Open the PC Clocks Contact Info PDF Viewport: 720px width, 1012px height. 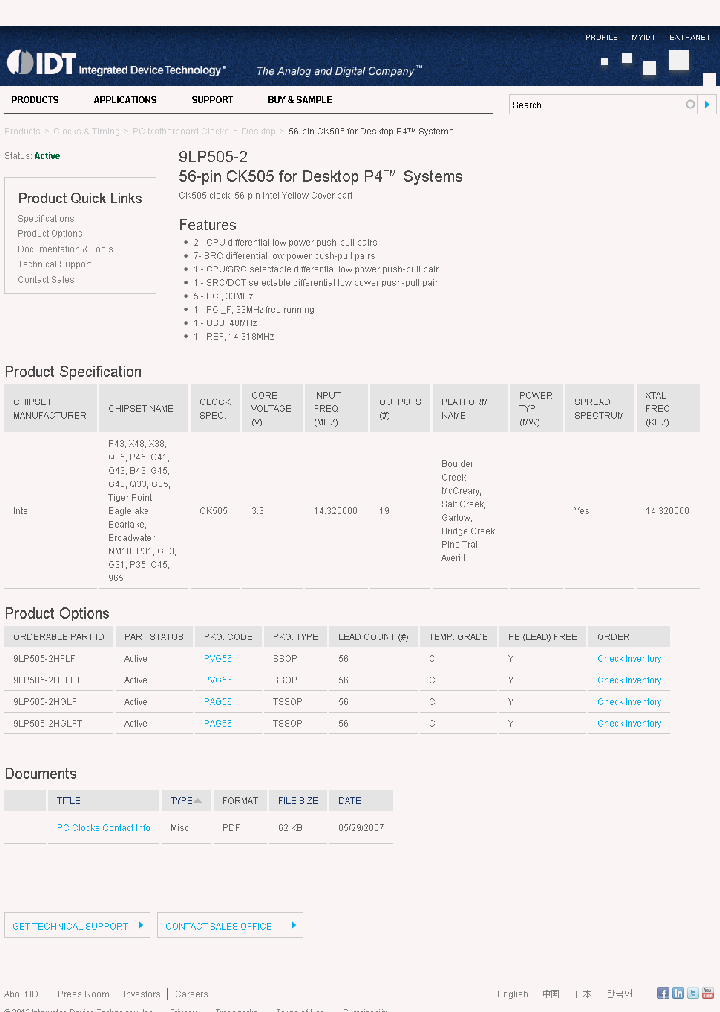tap(102, 827)
